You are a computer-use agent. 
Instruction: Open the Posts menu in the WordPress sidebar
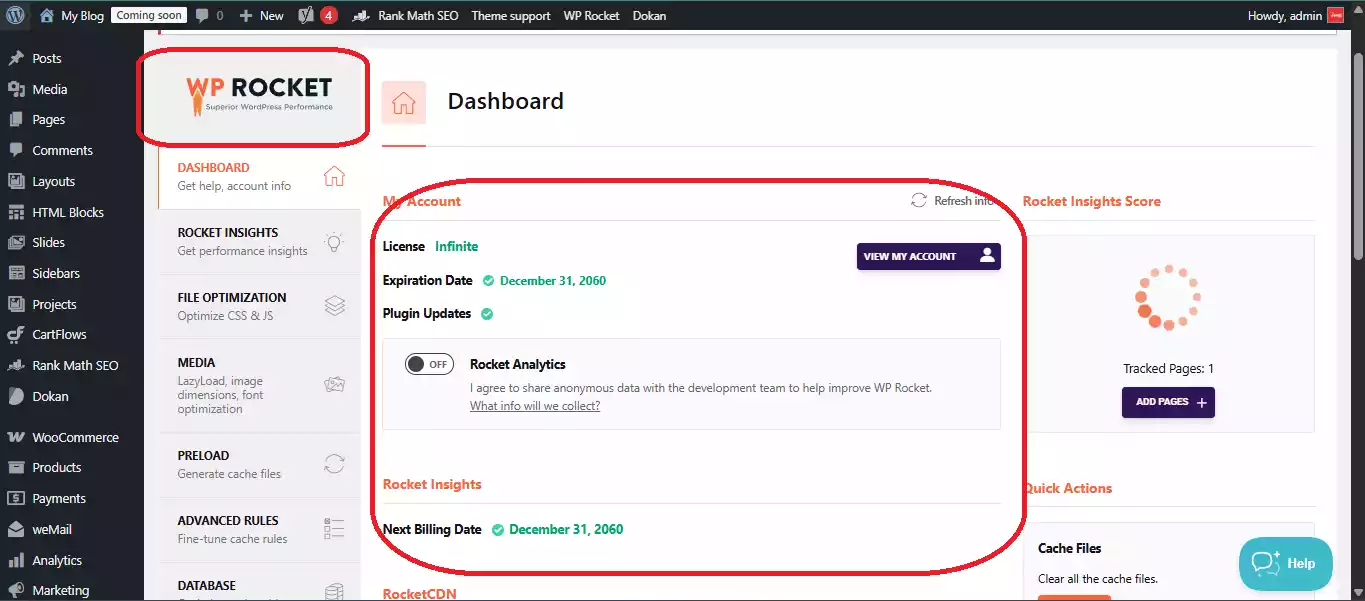(72, 58)
